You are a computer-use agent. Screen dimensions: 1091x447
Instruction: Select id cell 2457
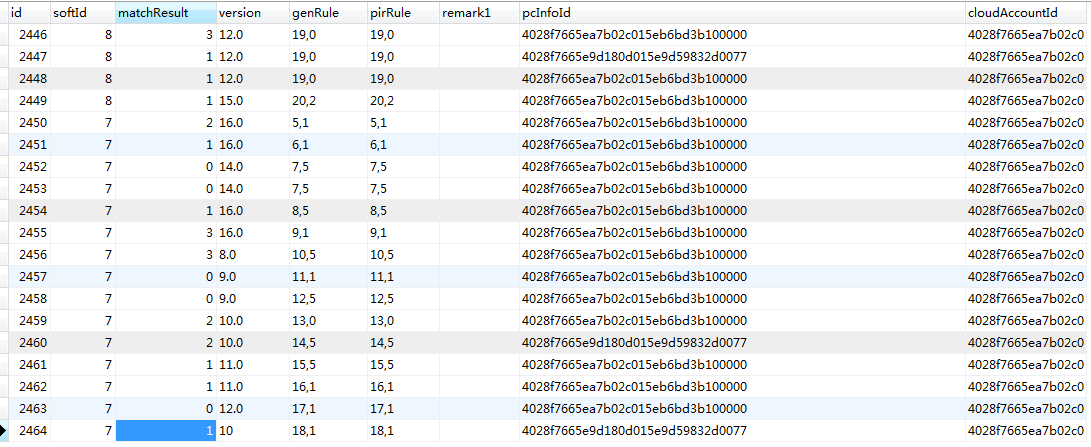pyautogui.click(x=29, y=276)
